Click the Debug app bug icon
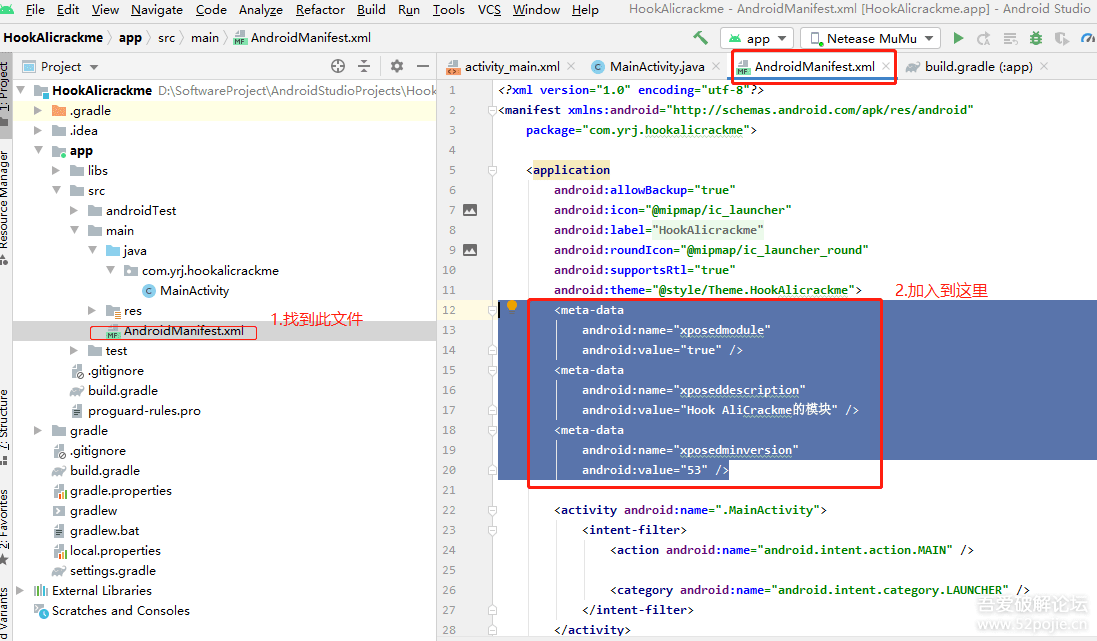The width and height of the screenshot is (1097, 641). 1036,38
